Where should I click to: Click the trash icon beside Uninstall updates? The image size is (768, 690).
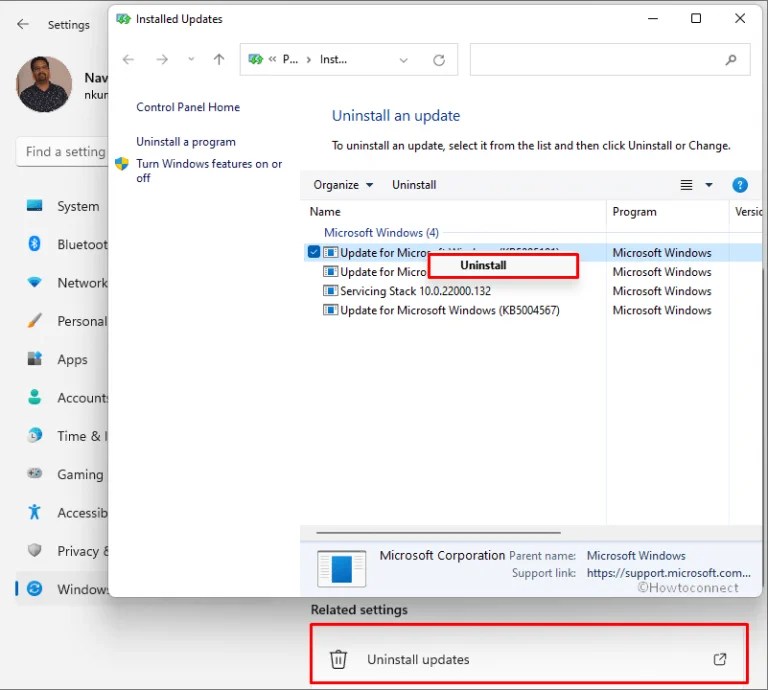[338, 659]
